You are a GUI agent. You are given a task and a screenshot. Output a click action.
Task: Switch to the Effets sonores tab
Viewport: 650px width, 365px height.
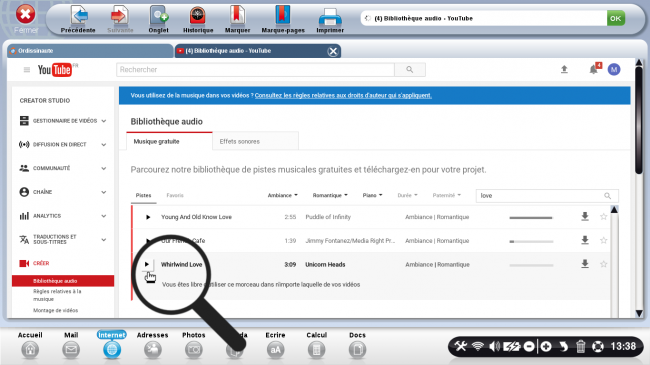[255, 141]
